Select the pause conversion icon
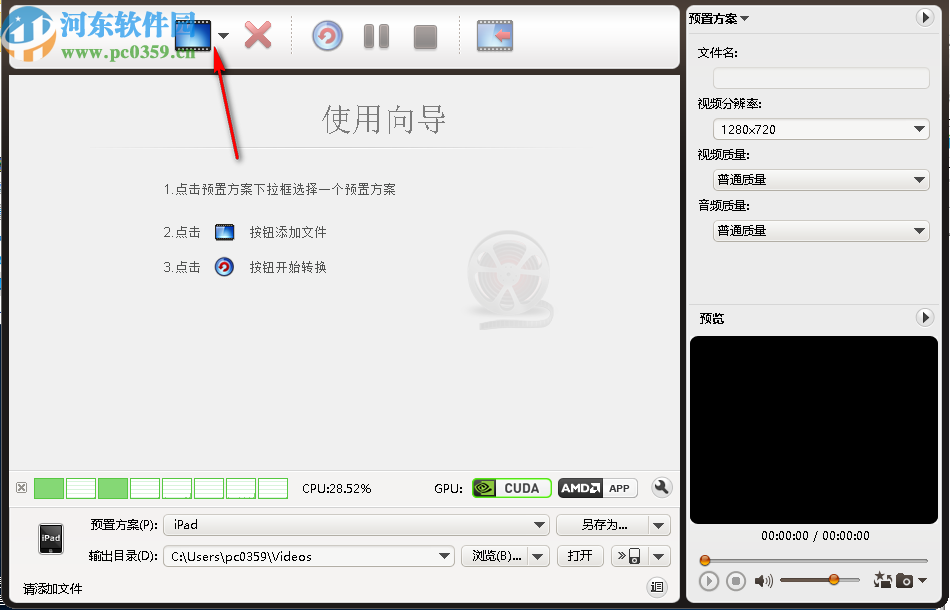Image resolution: width=950 pixels, height=610 pixels. (x=376, y=35)
